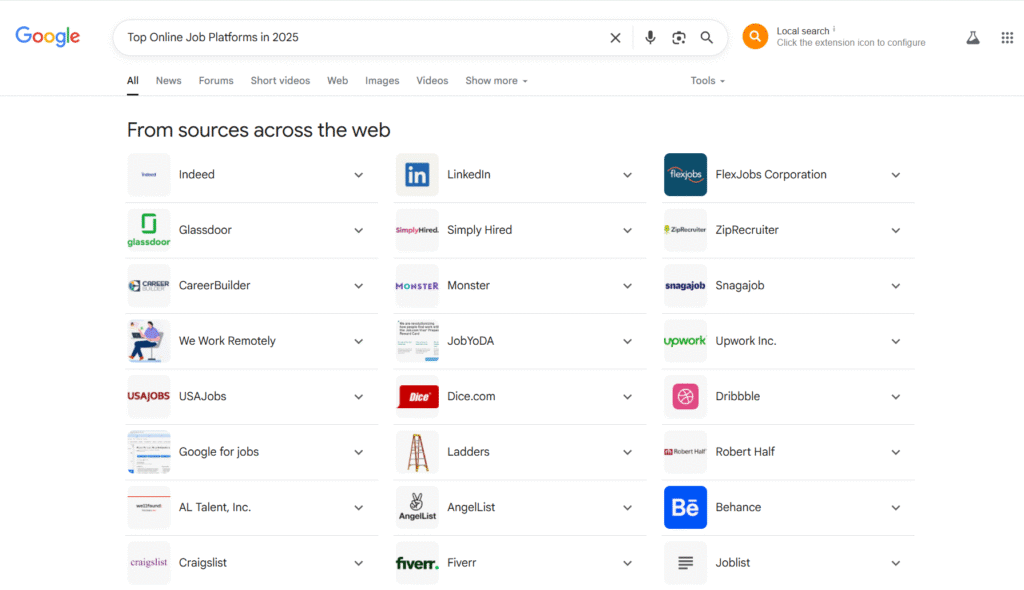Screen dimensions: 1024x590
Task: Switch to the Short videos tab
Action: coord(280,80)
